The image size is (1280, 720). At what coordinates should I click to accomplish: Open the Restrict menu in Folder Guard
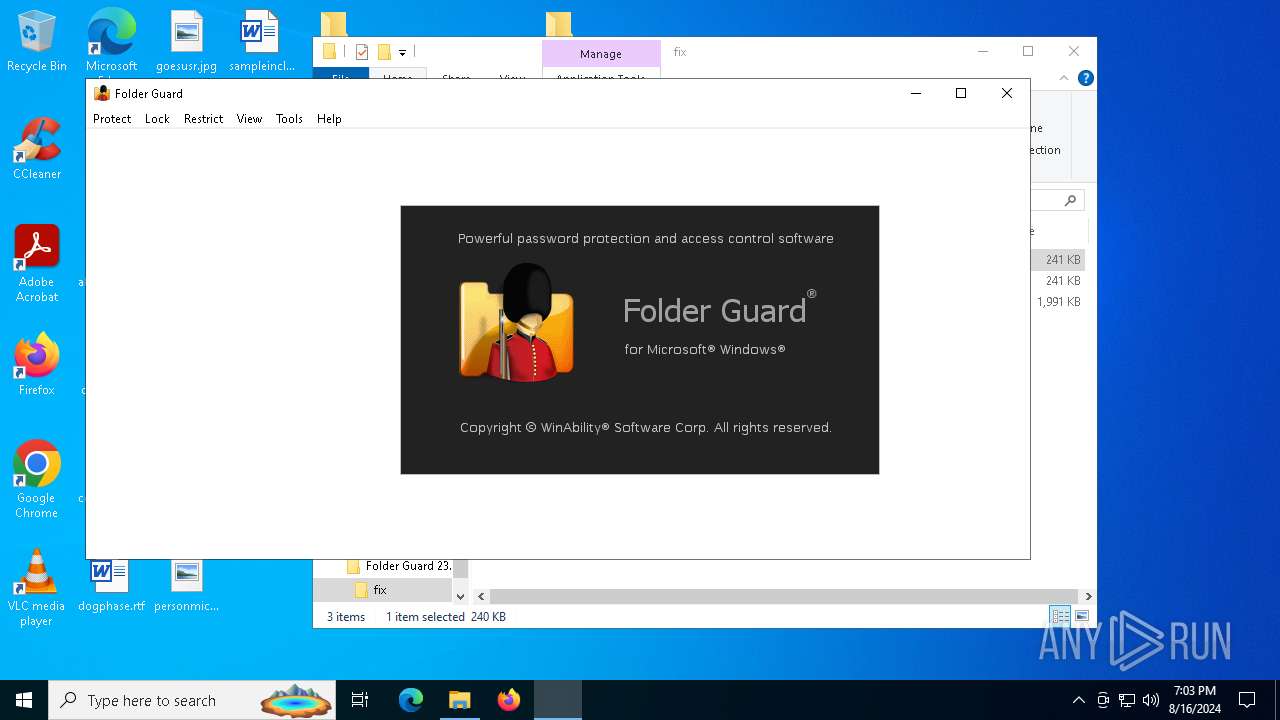click(203, 118)
